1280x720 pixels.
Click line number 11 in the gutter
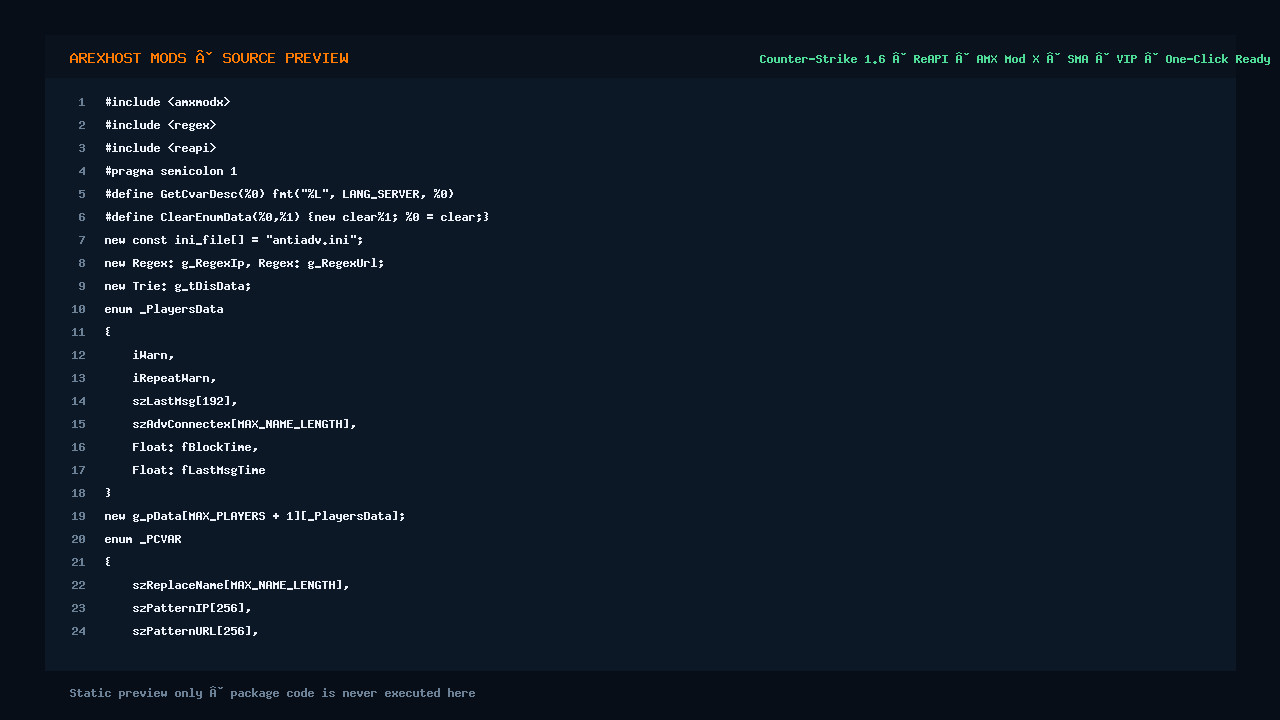point(78,332)
